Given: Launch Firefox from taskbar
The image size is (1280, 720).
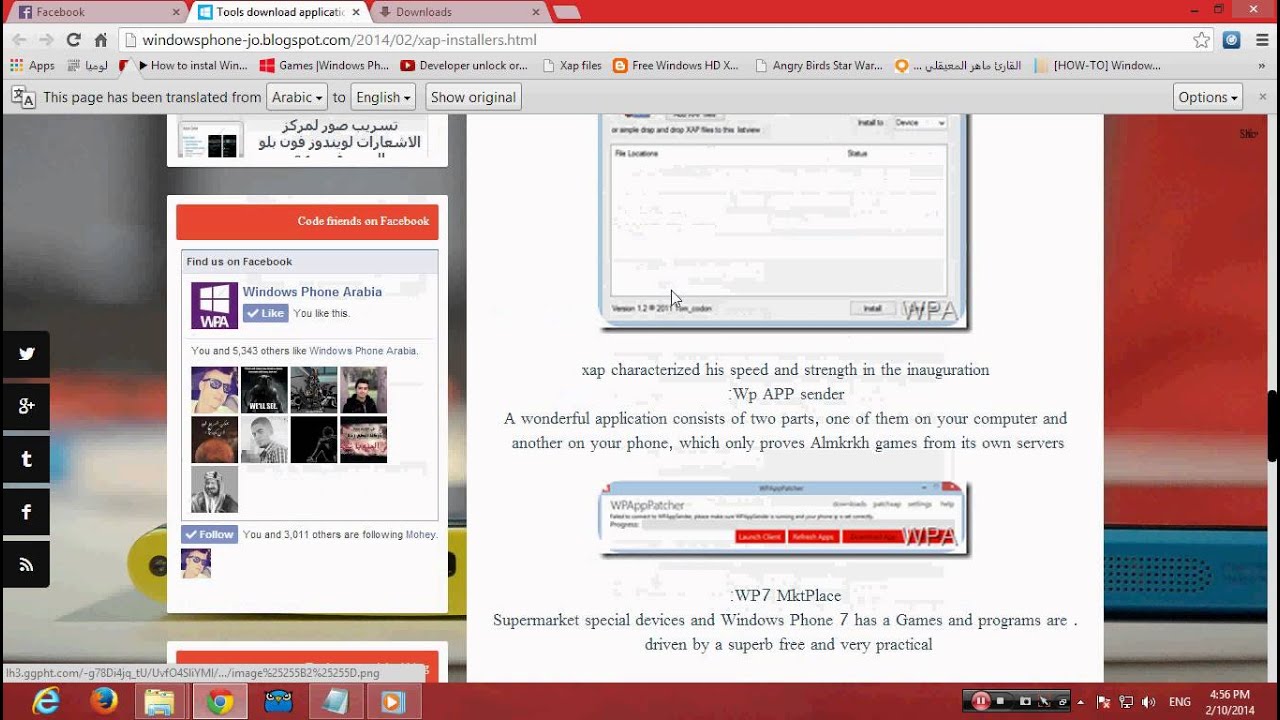Looking at the screenshot, I should point(104,702).
